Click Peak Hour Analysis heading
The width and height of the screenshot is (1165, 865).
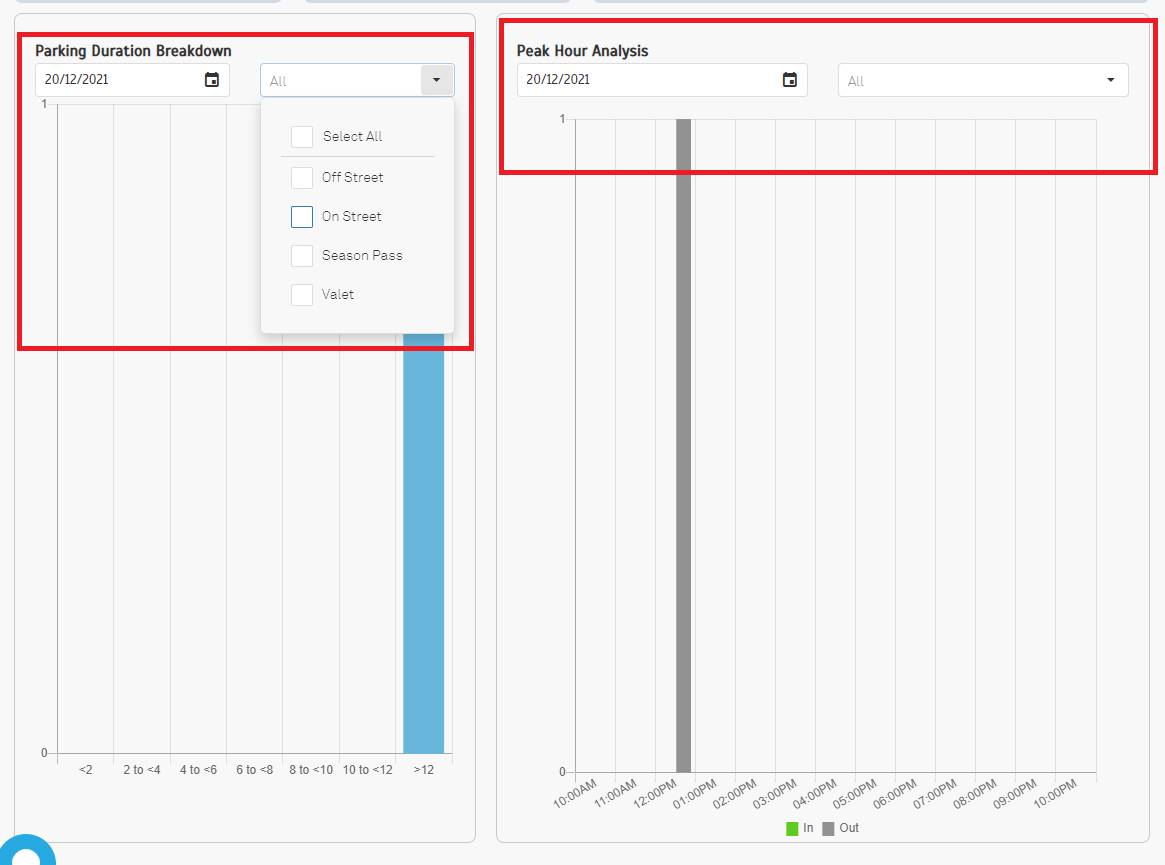tap(582, 51)
